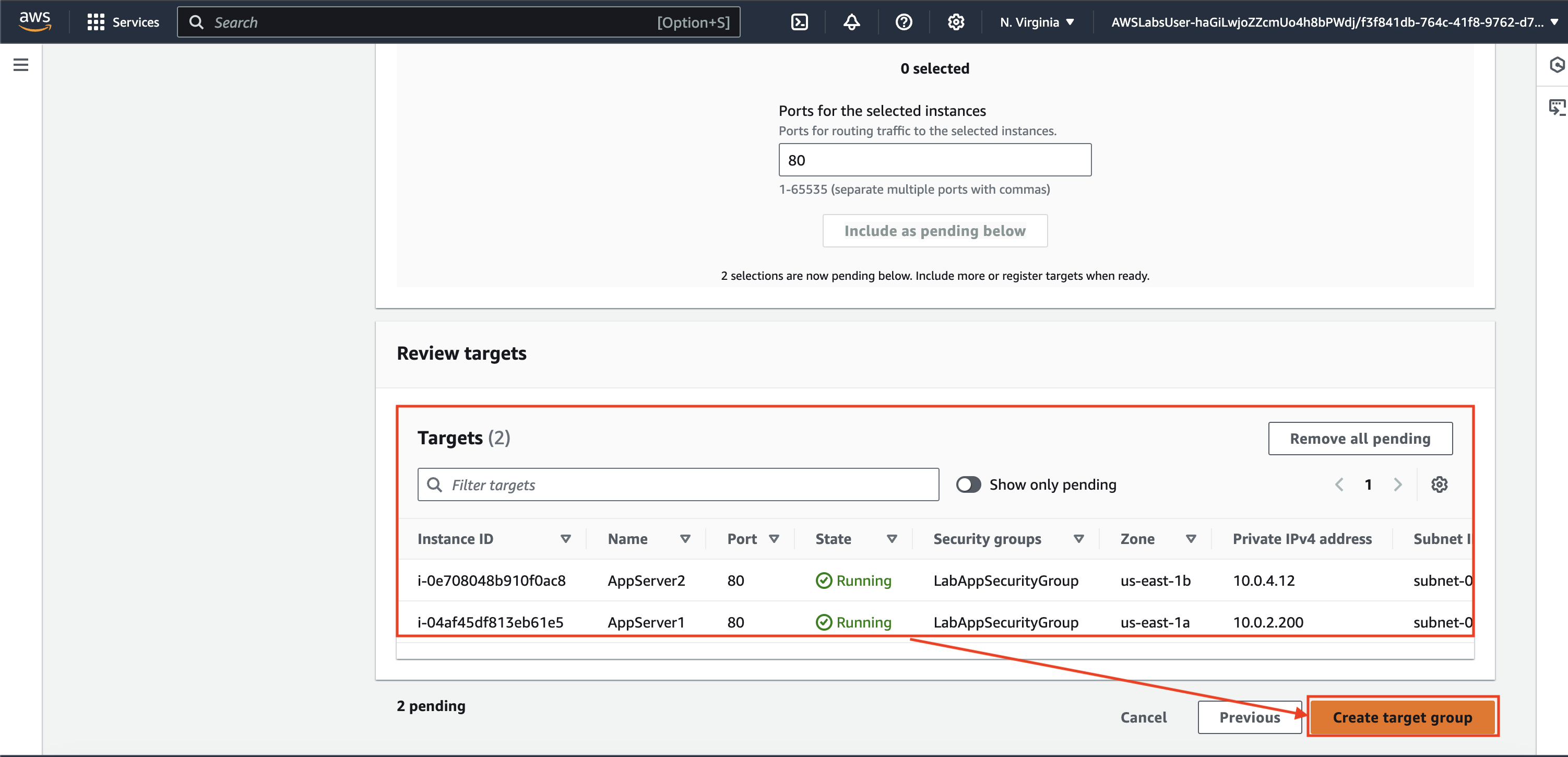1568x757 pixels.
Task: Expand the hamburger side navigation
Action: pos(21,65)
